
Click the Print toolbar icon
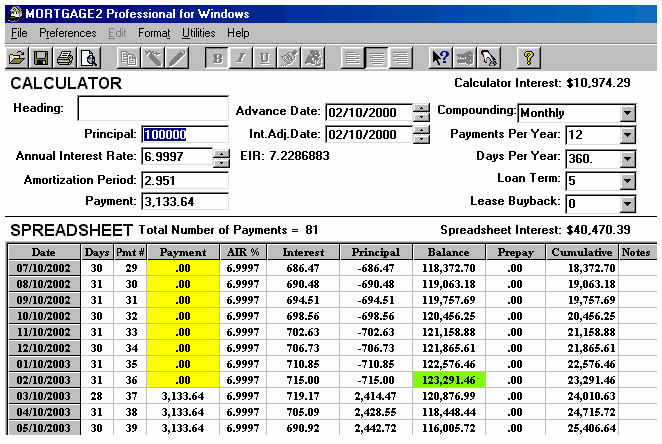65,57
